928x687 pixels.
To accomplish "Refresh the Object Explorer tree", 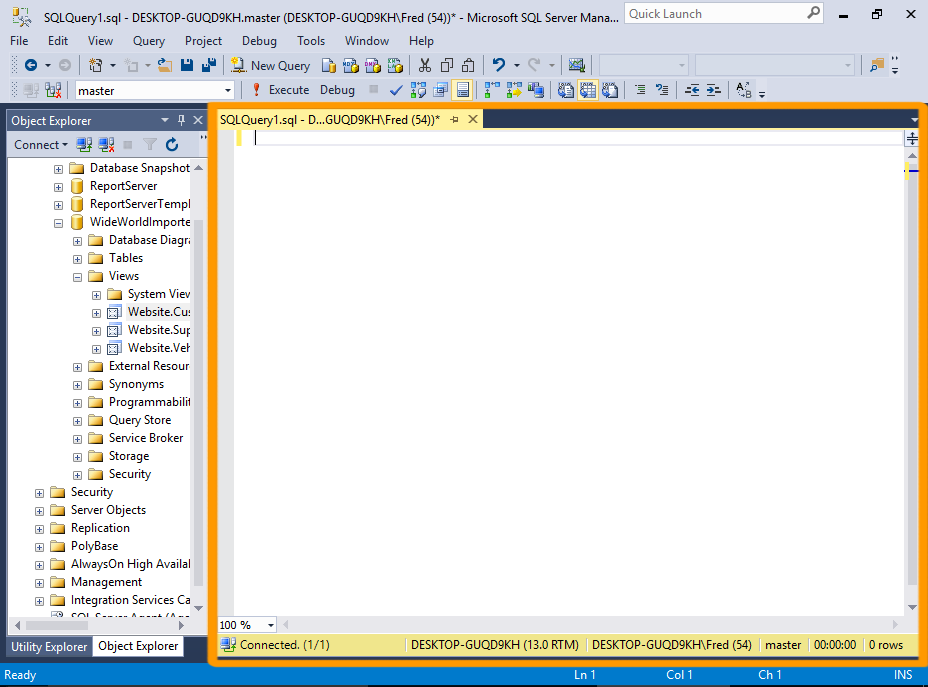I will 172,144.
